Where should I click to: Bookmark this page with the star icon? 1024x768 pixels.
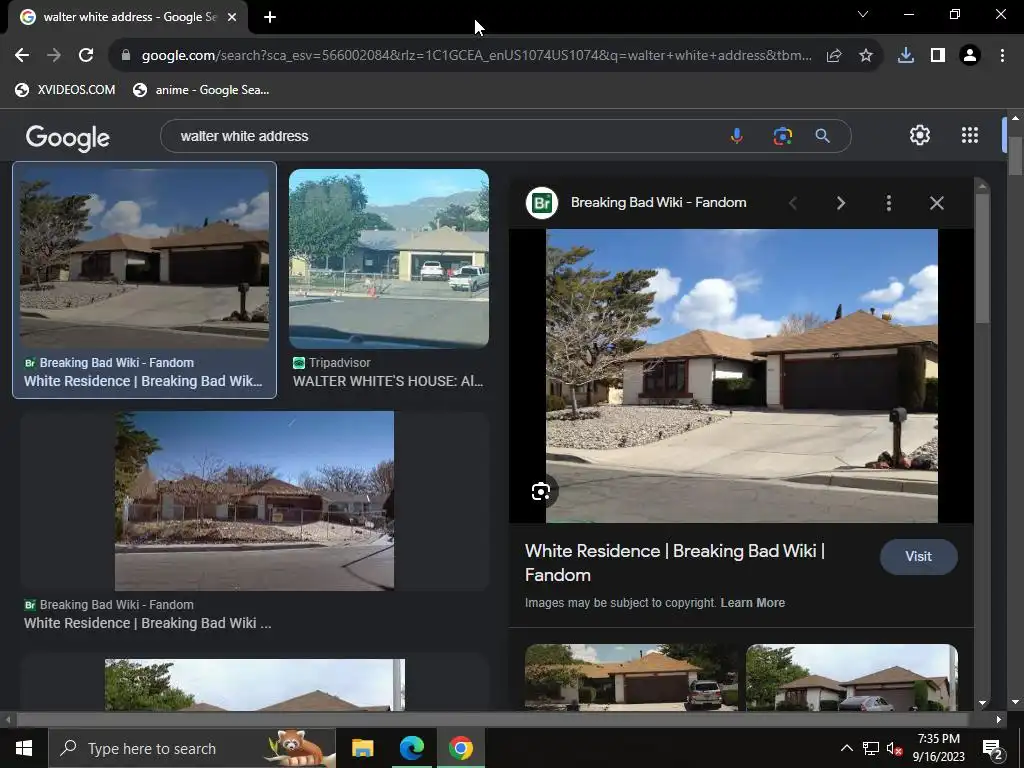click(866, 56)
